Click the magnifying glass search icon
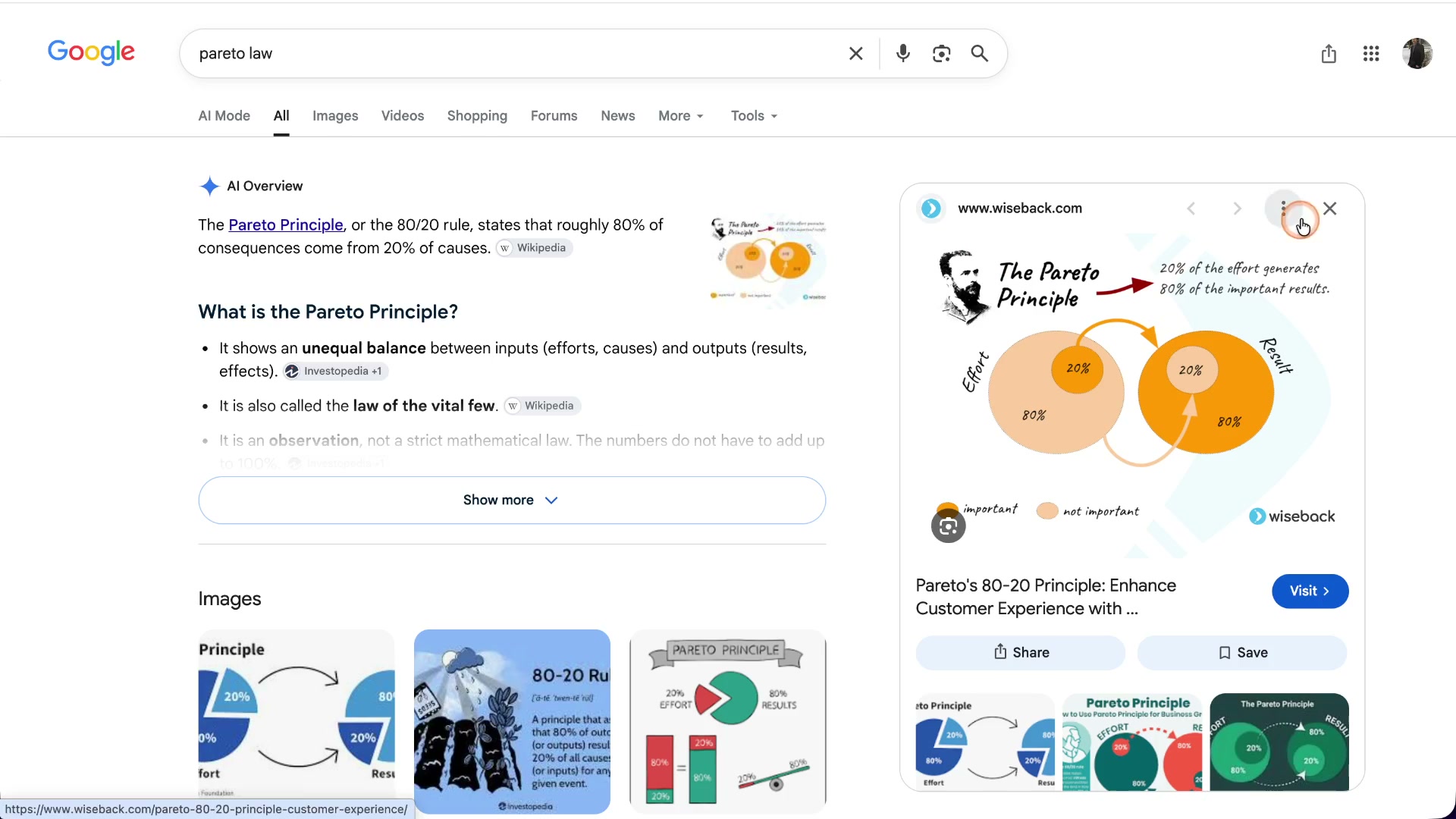 (980, 54)
